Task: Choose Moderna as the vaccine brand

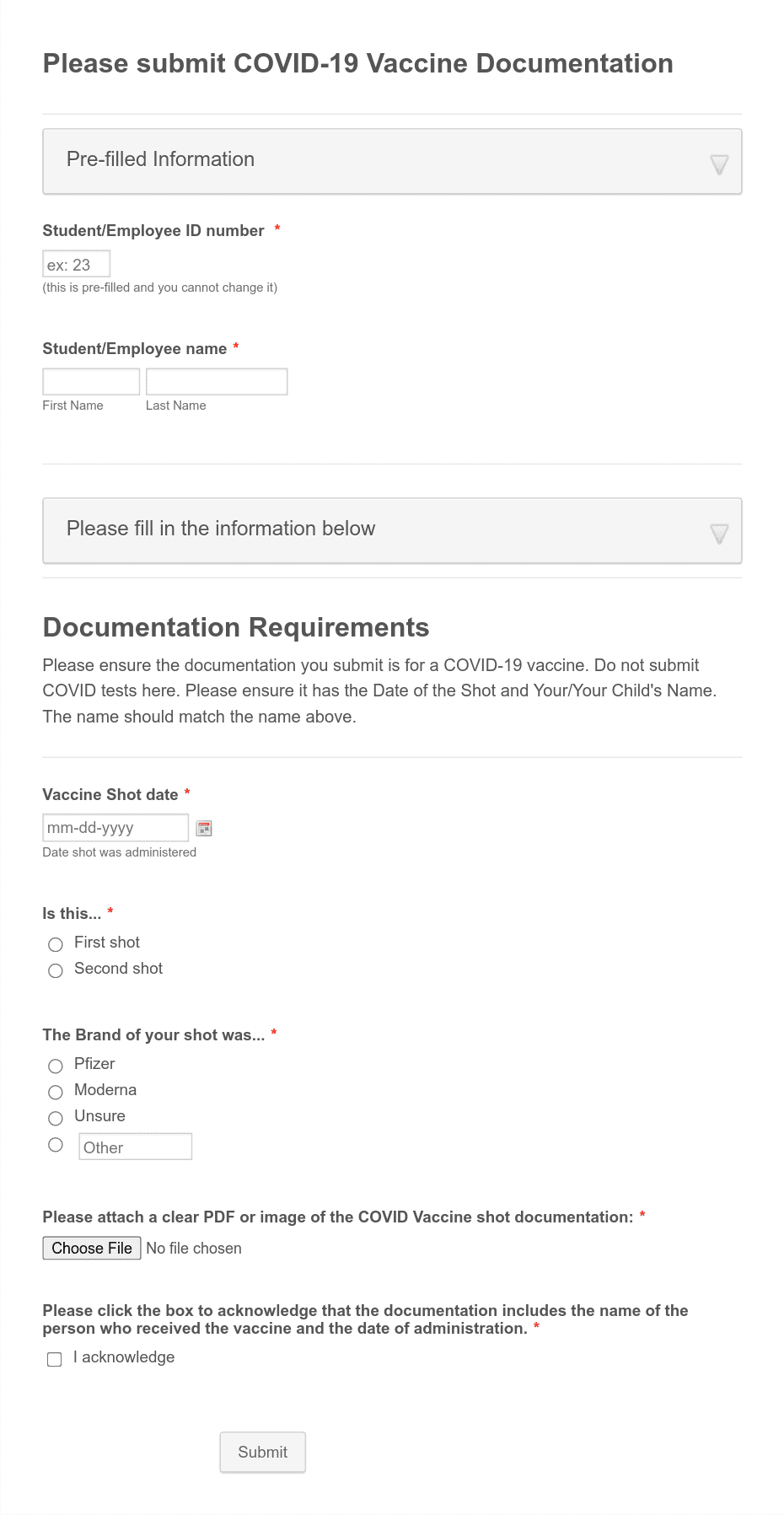Action: click(x=56, y=1092)
